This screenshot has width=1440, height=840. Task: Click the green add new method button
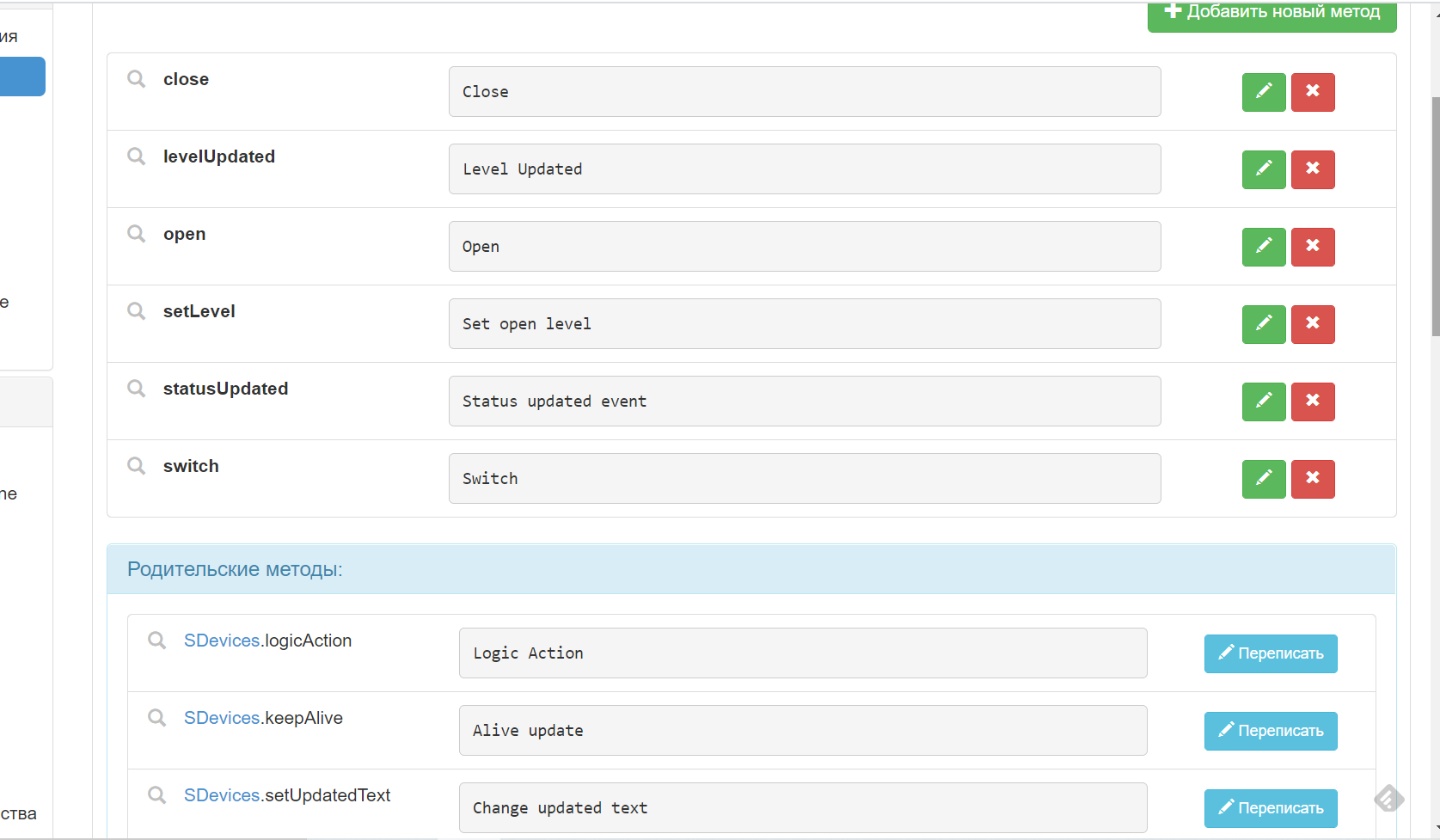[x=1271, y=14]
